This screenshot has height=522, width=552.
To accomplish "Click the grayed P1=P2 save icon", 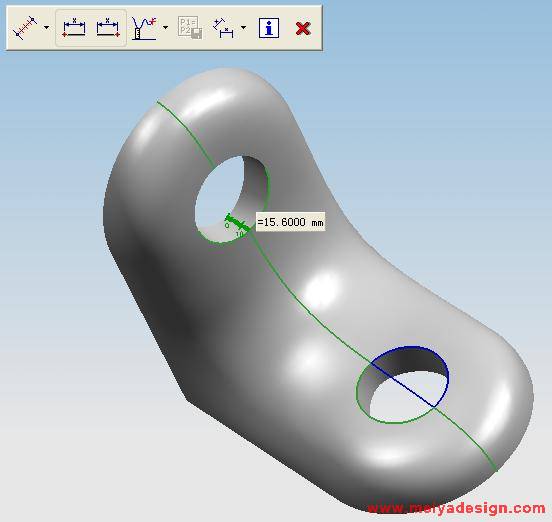I will click(x=190, y=27).
